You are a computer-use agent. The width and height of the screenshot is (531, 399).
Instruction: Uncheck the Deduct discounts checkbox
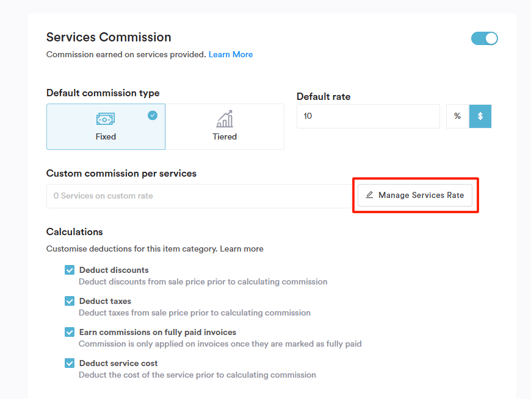point(69,270)
